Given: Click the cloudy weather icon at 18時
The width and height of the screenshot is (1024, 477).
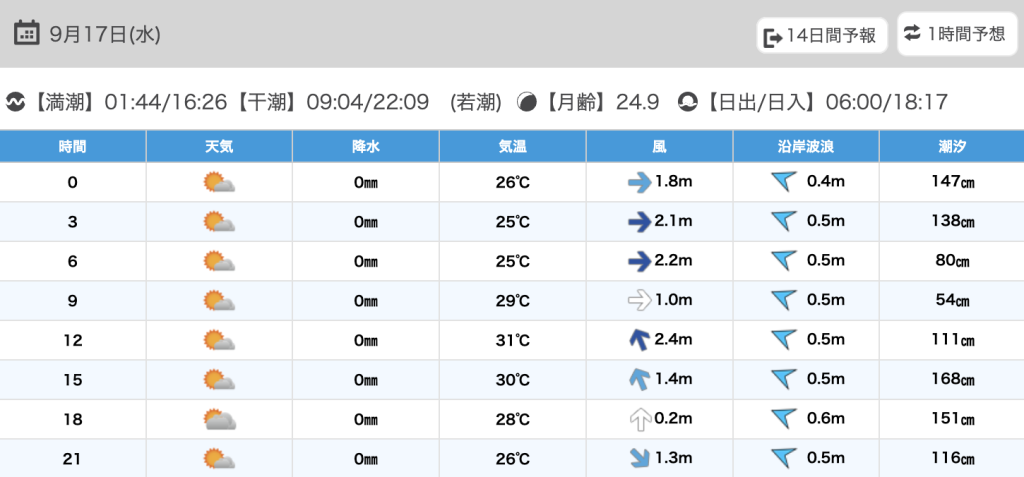Looking at the screenshot, I should pos(219,419).
